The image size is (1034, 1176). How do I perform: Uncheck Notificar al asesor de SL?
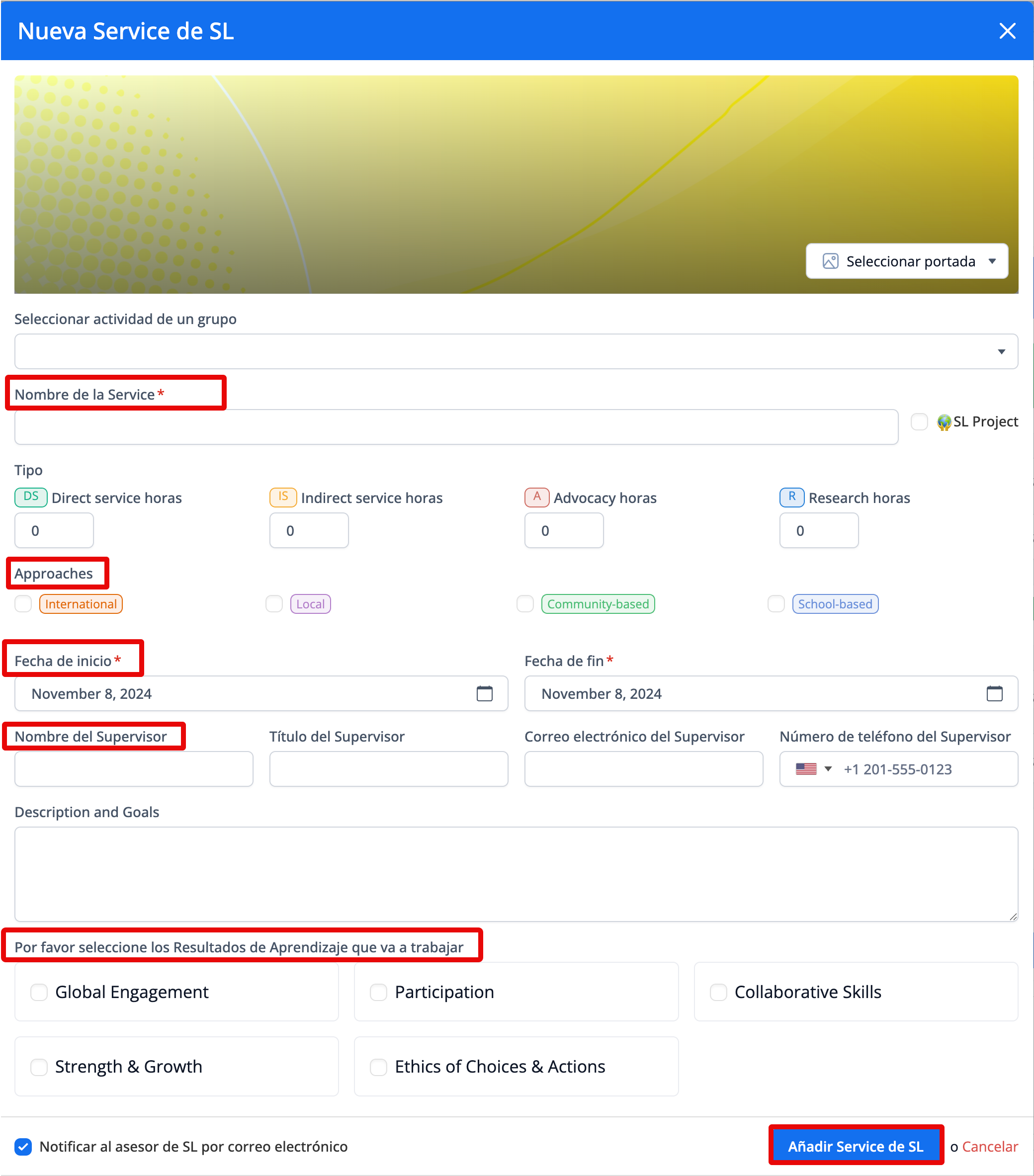click(x=23, y=1147)
